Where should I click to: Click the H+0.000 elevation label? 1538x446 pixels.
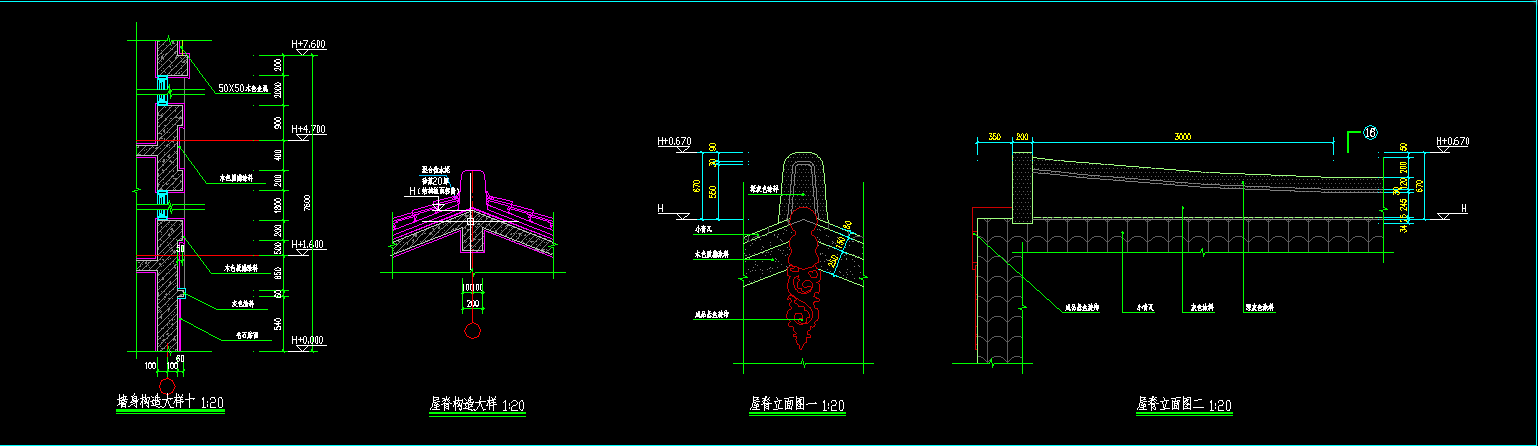pyautogui.click(x=308, y=341)
